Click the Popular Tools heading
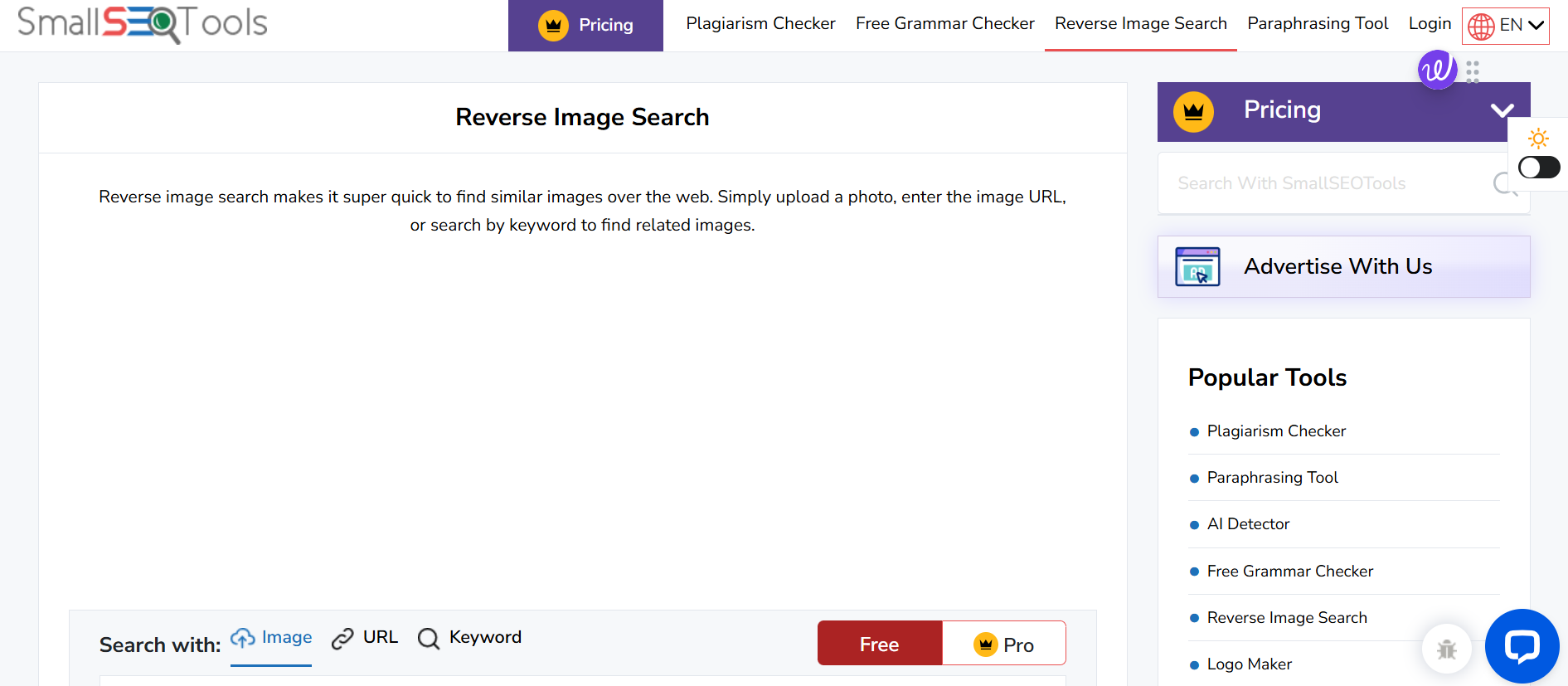The height and width of the screenshot is (686, 1568). 1267,377
